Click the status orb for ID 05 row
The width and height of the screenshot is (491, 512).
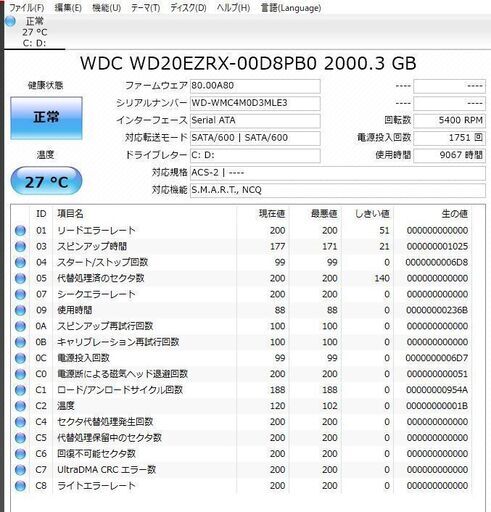[x=20, y=278]
